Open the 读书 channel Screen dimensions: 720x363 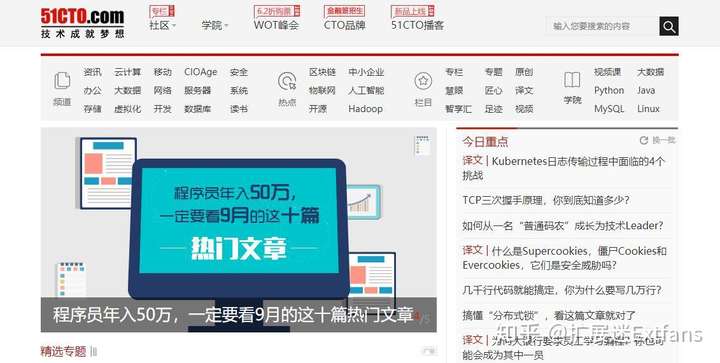pyautogui.click(x=239, y=109)
